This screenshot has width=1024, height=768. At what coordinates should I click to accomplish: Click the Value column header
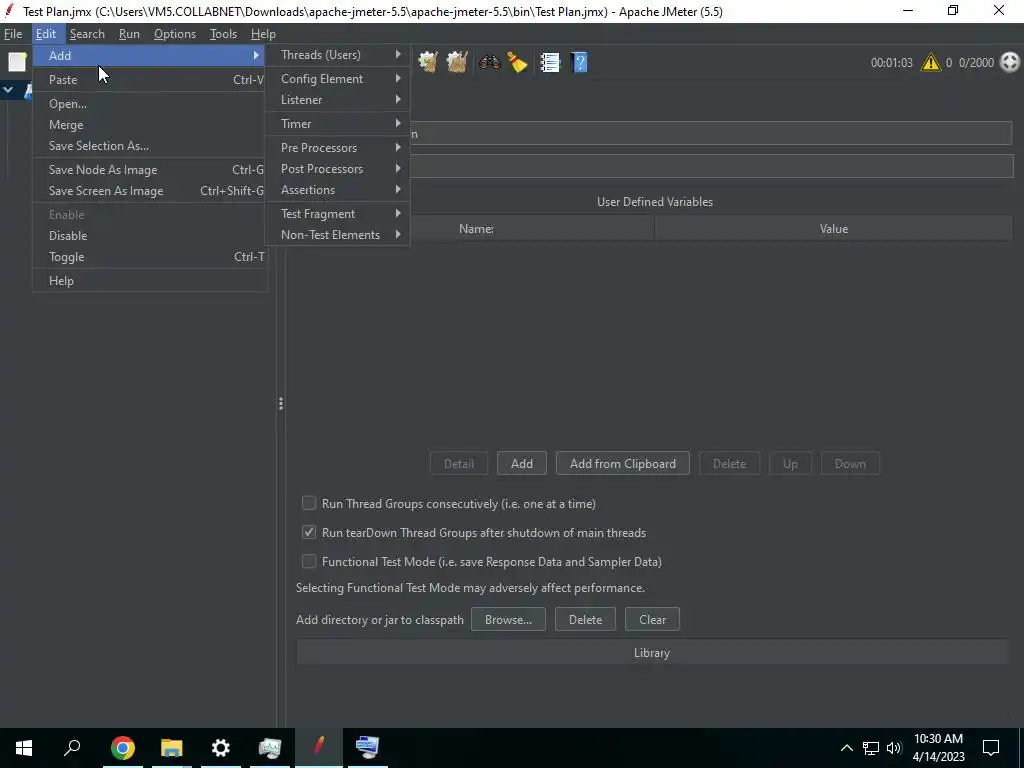(834, 229)
